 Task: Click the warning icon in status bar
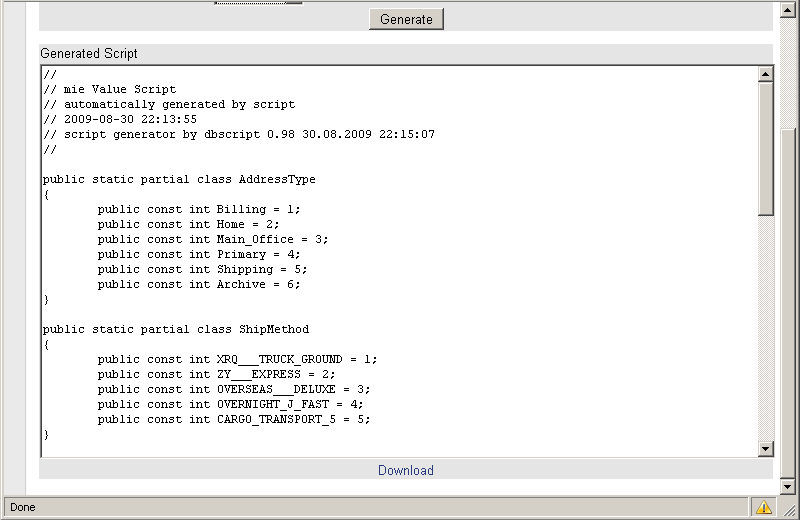coord(764,507)
